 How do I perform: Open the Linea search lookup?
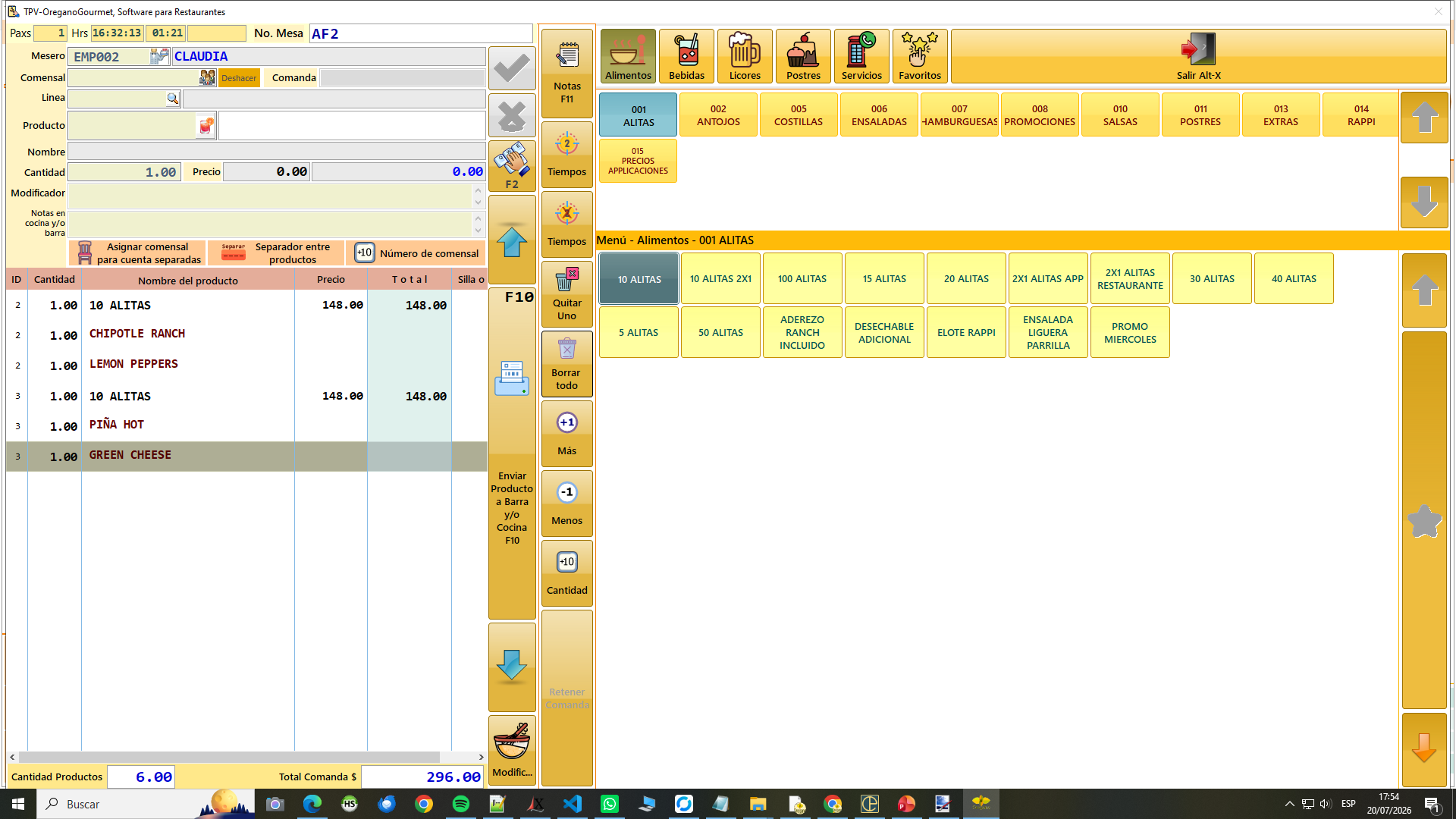173,99
